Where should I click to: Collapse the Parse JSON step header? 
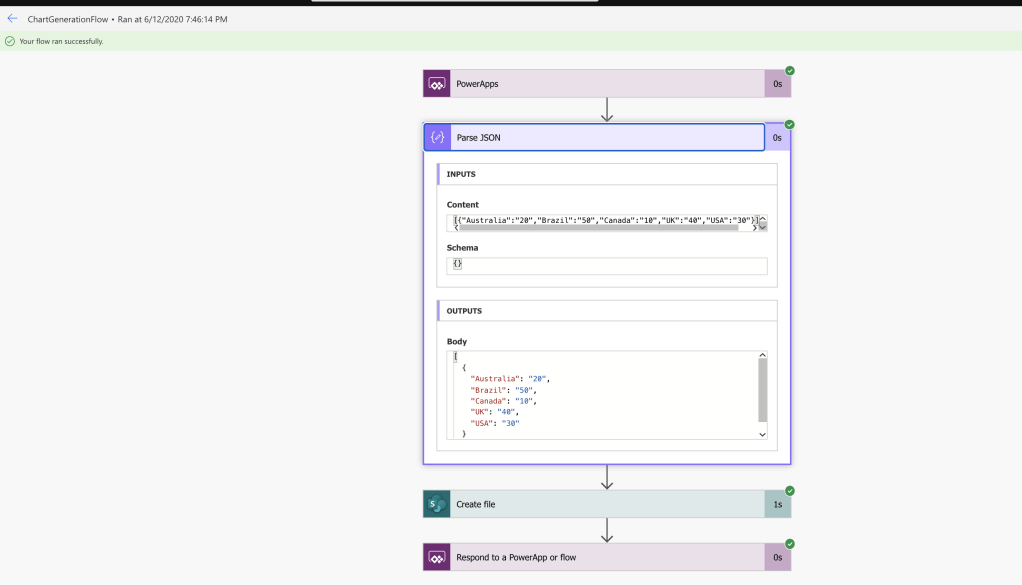600,138
